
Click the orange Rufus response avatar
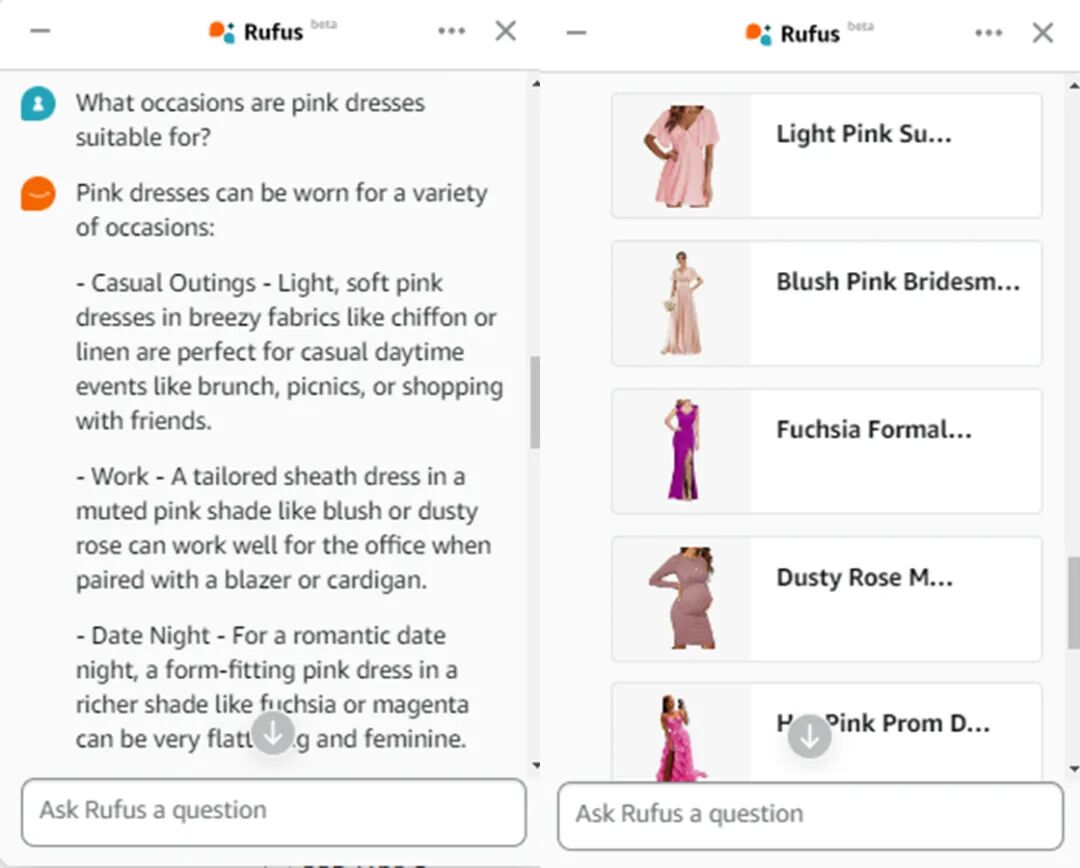38,194
